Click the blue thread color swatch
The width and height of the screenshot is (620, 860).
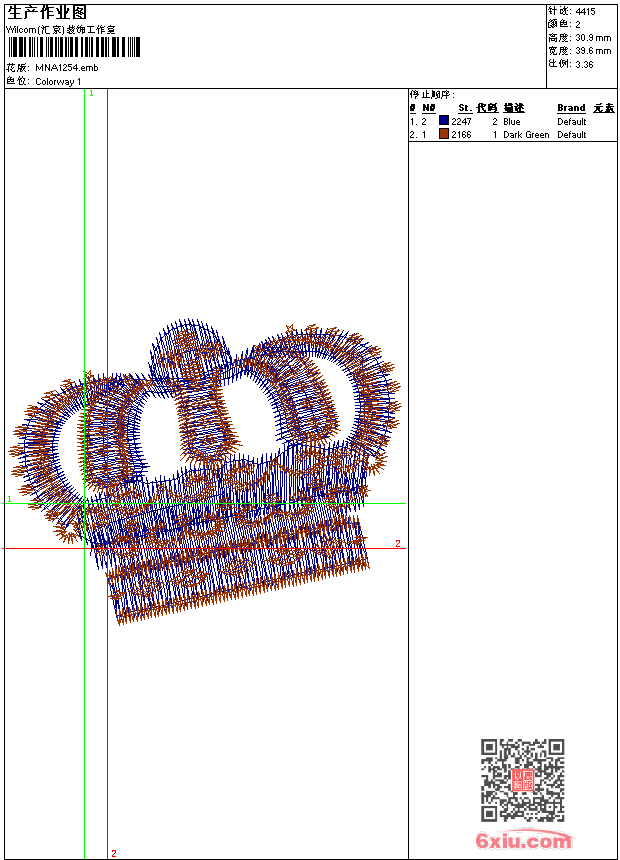[x=444, y=121]
